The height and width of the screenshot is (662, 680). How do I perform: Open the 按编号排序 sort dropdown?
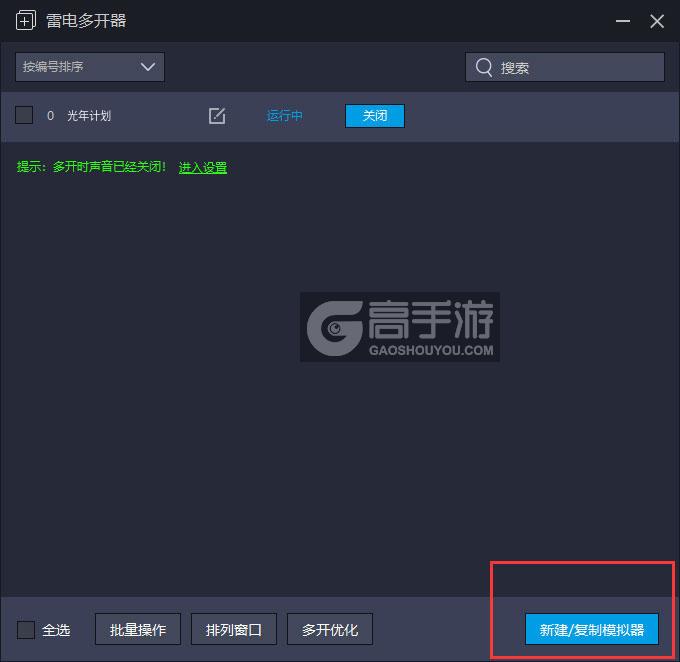pyautogui.click(x=90, y=67)
